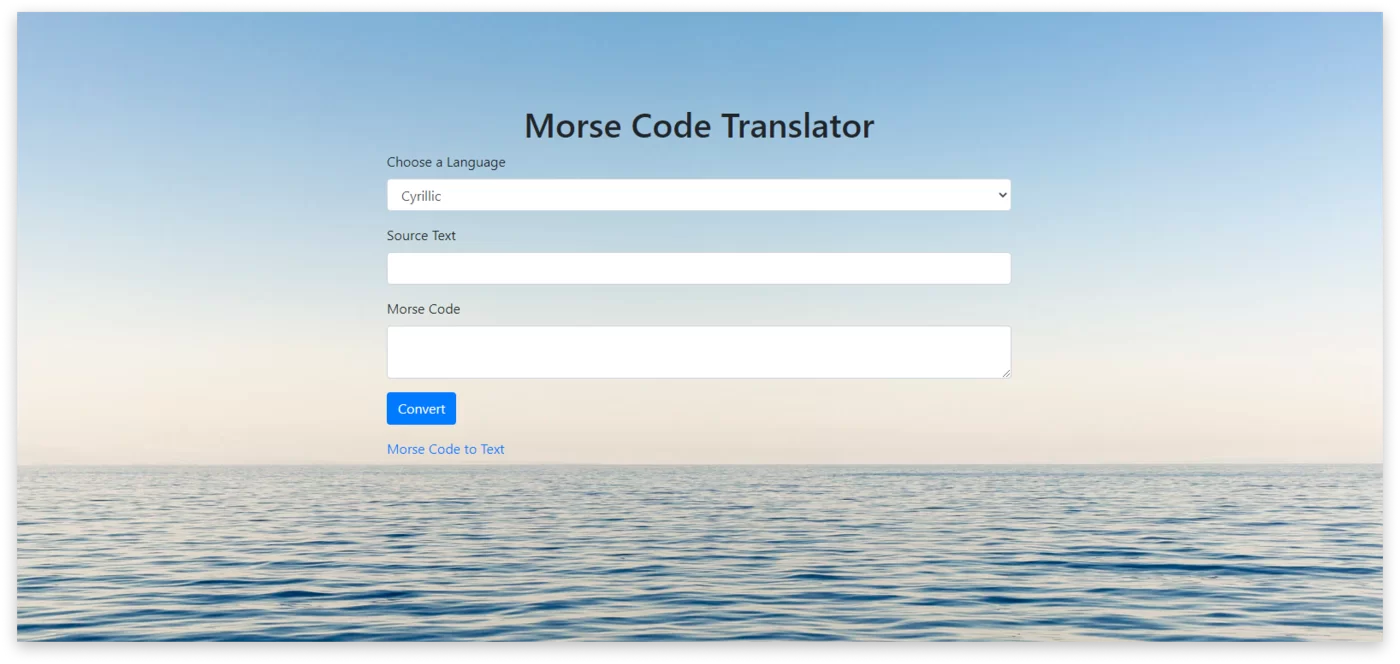Click the chevron arrow on the language selector

pos(1003,195)
